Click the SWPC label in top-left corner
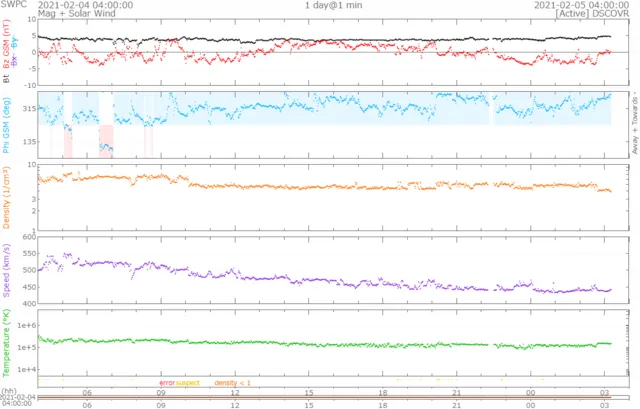Screen dimensions: 640x409 pos(14,5)
